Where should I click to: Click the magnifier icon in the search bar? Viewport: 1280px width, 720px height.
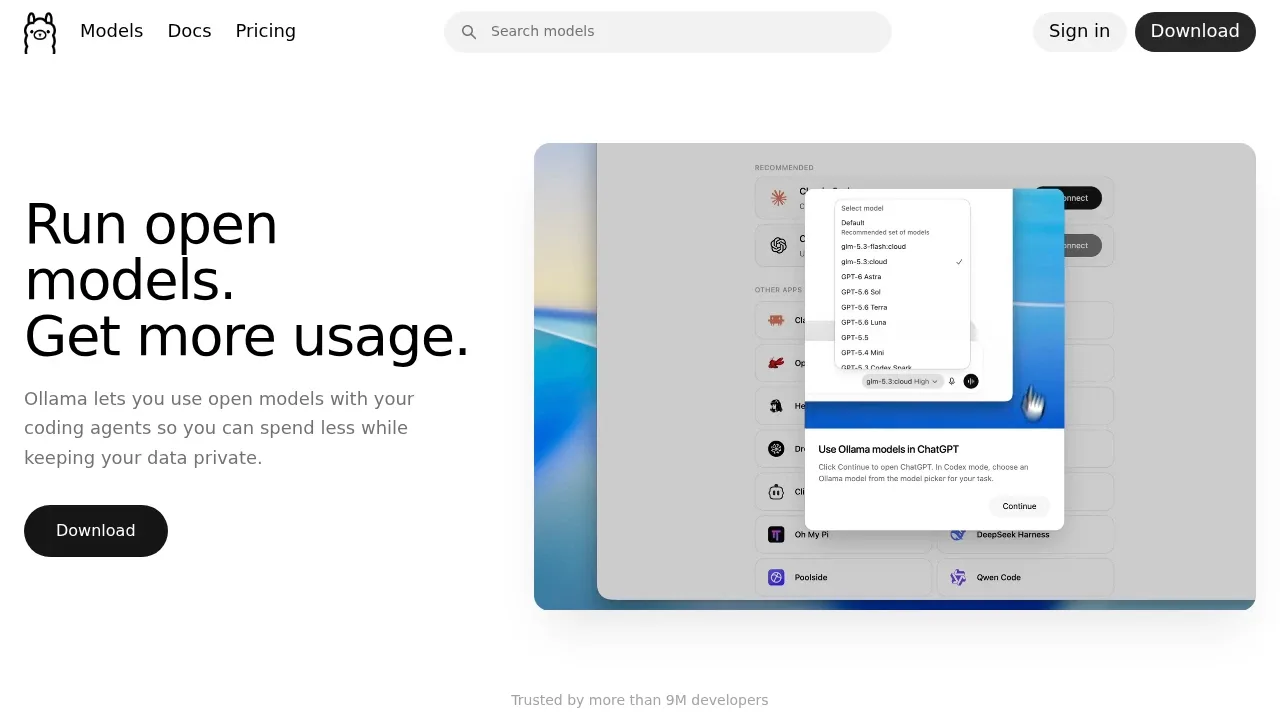click(x=469, y=32)
